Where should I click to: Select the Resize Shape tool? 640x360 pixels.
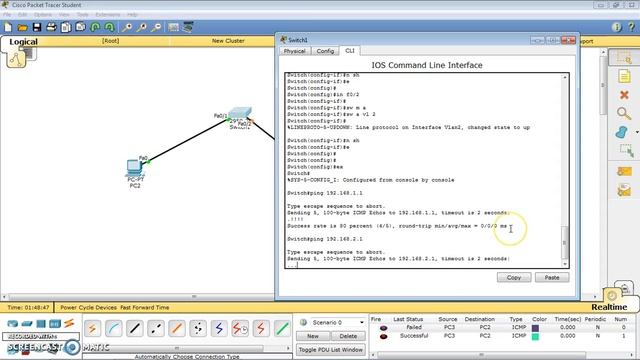pyautogui.click(x=626, y=151)
